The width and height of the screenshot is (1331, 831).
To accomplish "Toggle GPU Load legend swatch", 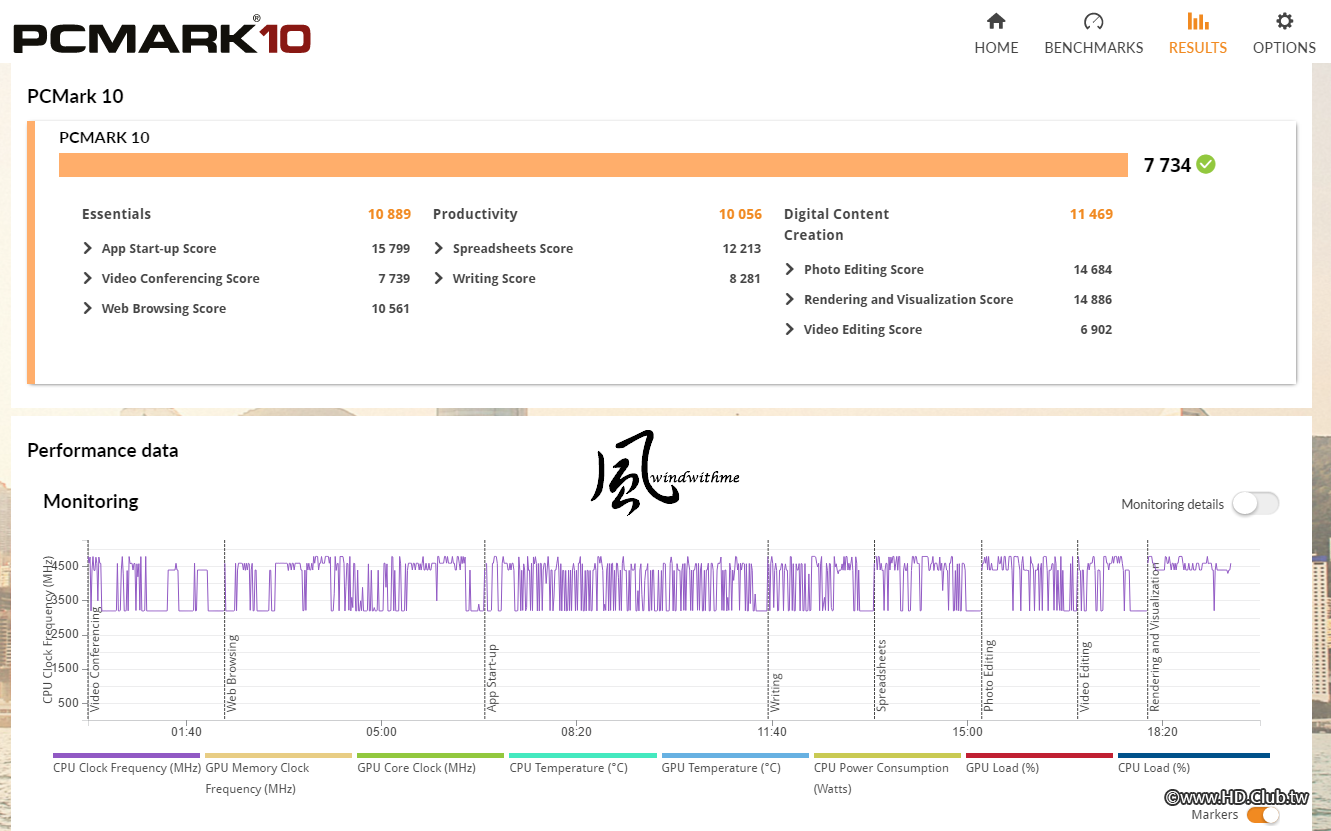I will click(x=1039, y=755).
